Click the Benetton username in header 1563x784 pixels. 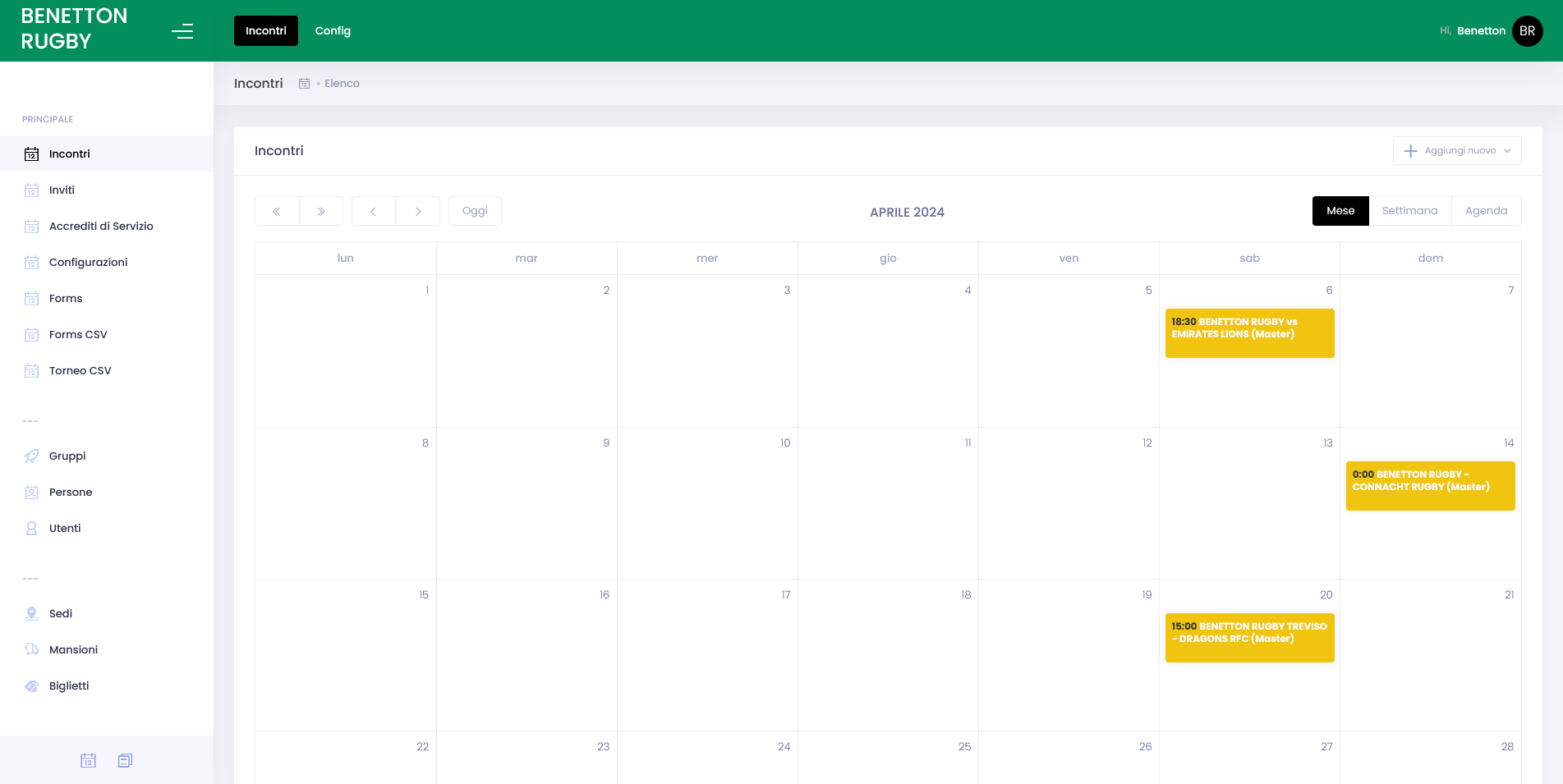coord(1481,31)
